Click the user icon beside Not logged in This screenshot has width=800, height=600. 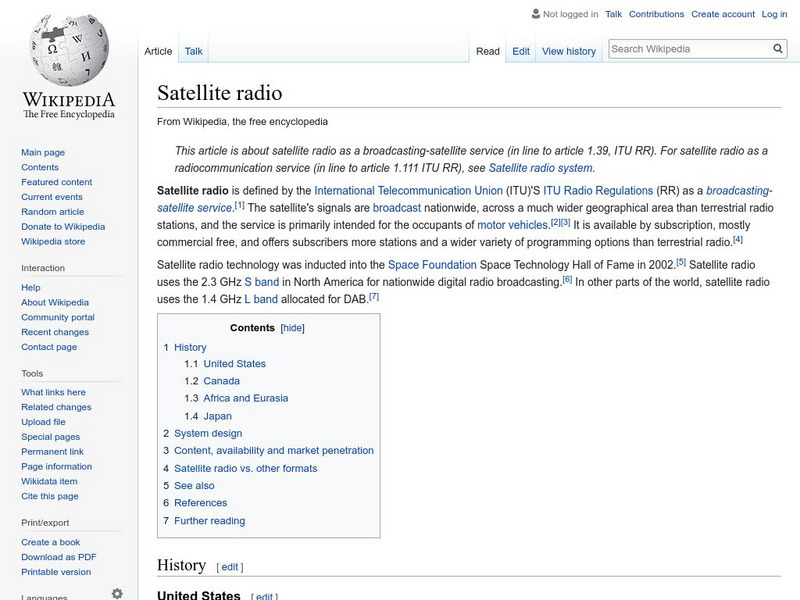(535, 14)
